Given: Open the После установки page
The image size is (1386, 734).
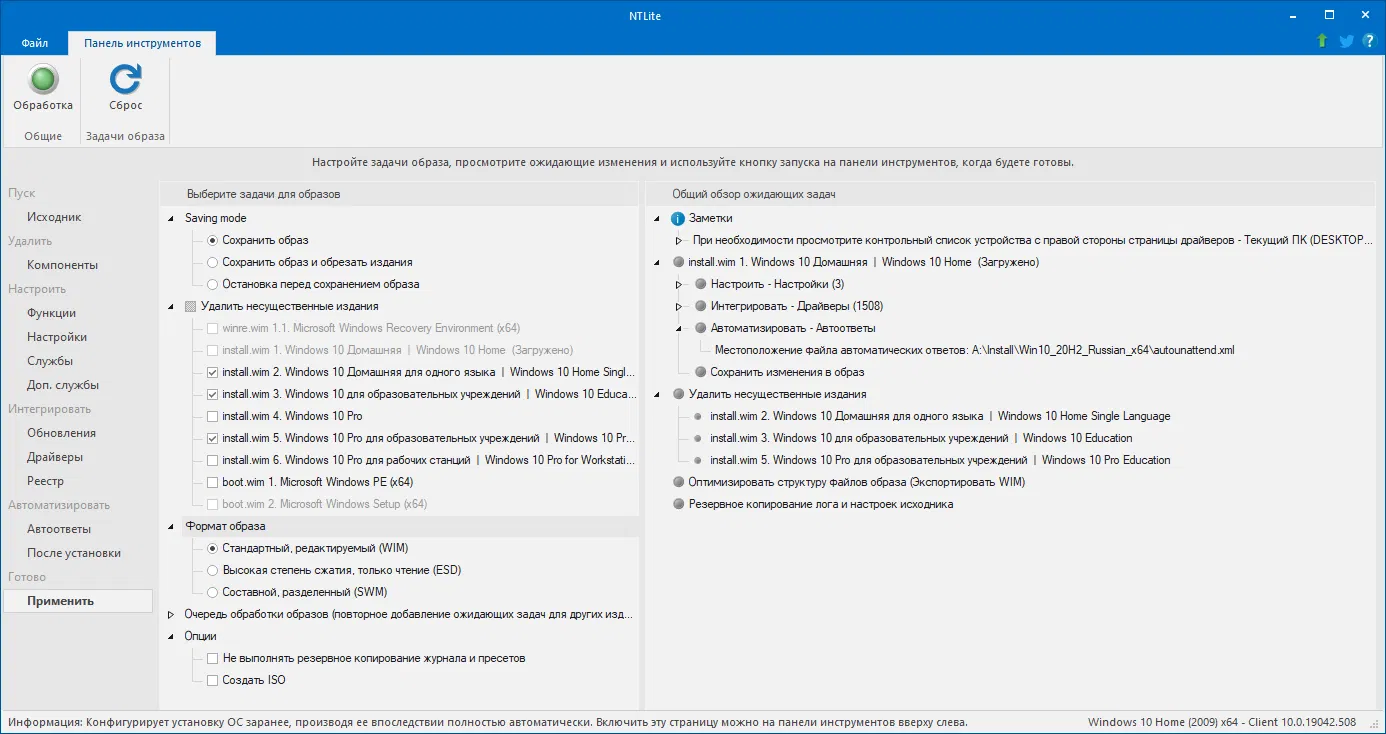Looking at the screenshot, I should 74,553.
